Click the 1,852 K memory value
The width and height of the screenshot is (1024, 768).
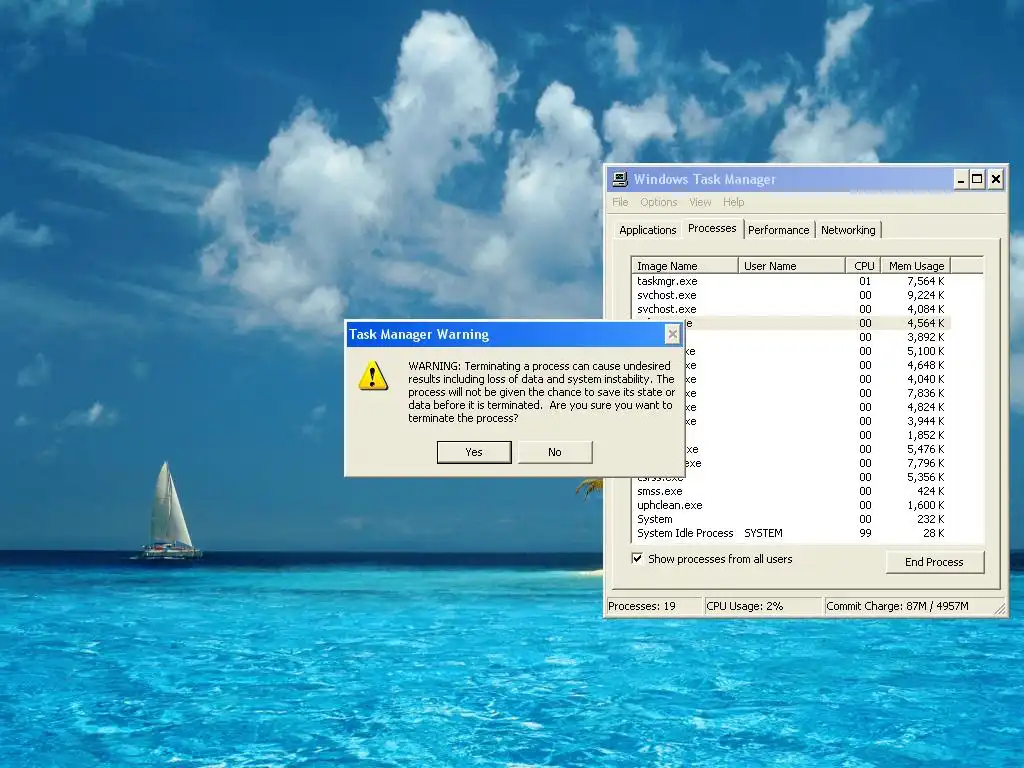point(925,435)
